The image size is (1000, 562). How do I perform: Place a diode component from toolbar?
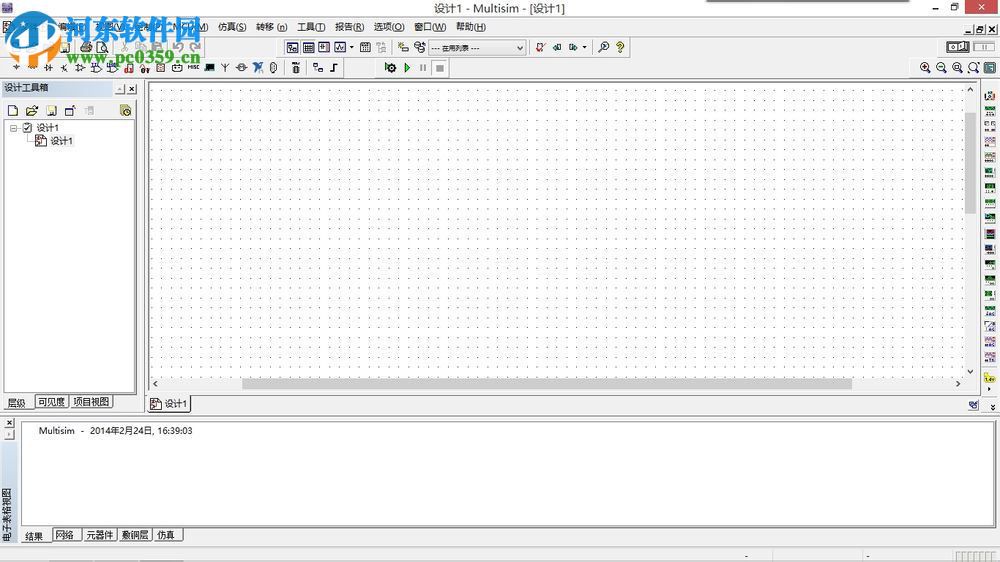(48, 67)
